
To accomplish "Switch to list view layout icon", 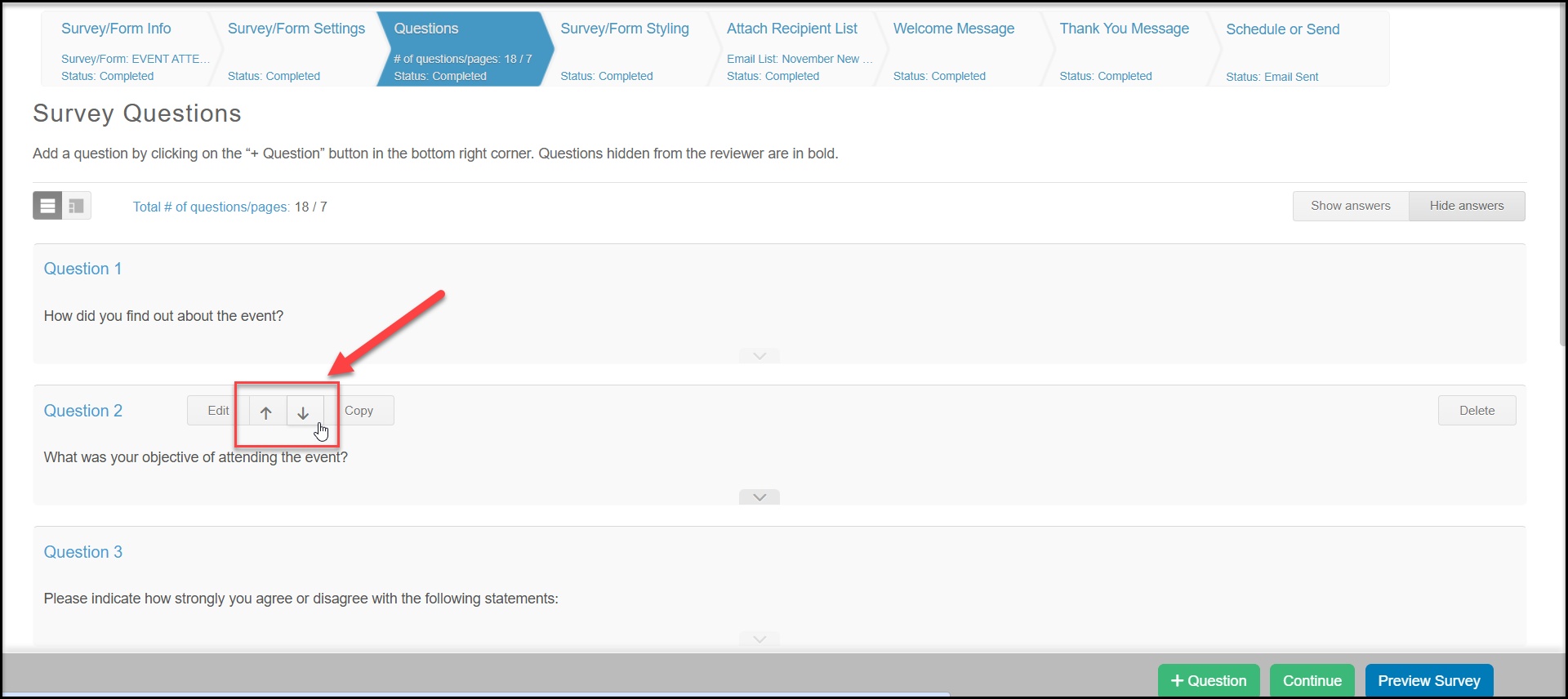I will click(47, 206).
